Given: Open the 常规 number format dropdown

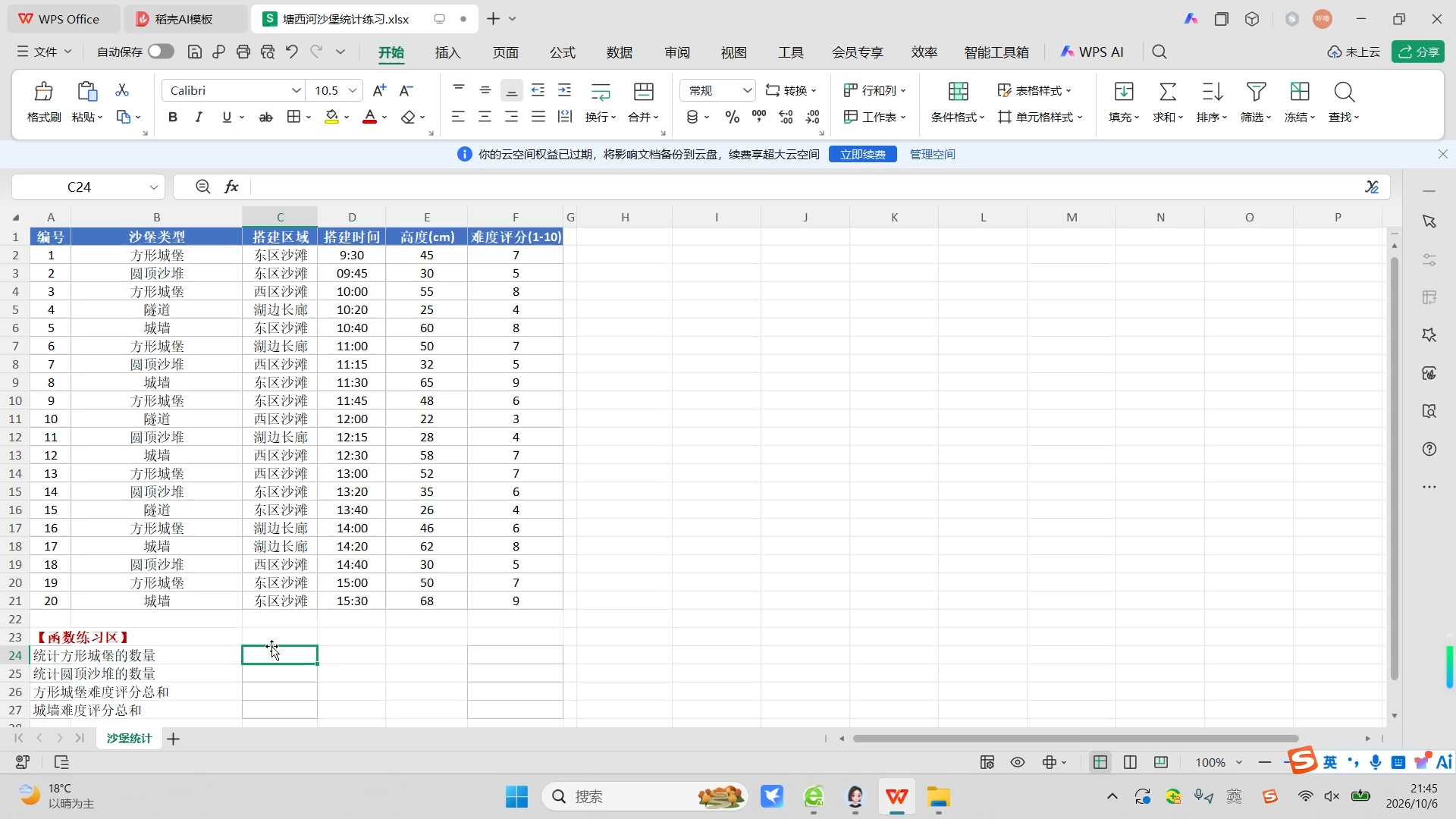Looking at the screenshot, I should point(717,90).
